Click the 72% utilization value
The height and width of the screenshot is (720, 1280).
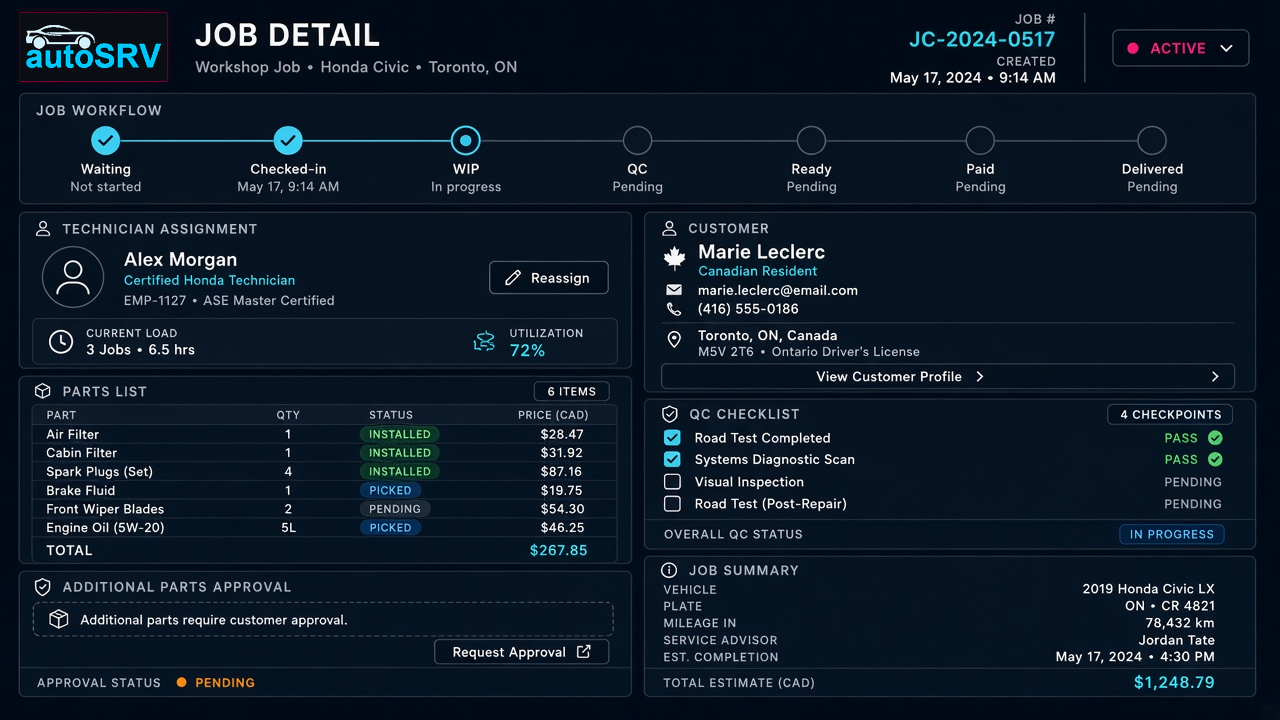(527, 351)
